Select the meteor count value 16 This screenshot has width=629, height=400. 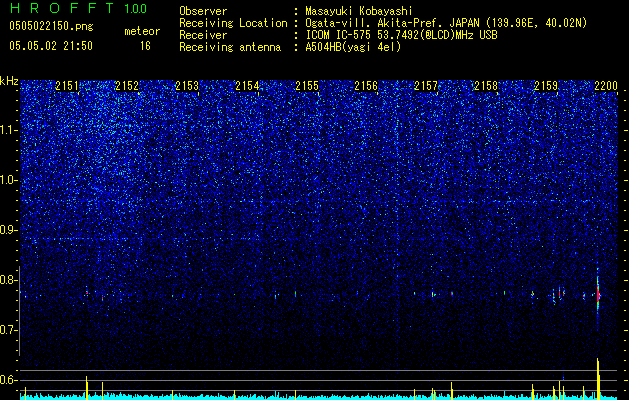tap(145, 46)
